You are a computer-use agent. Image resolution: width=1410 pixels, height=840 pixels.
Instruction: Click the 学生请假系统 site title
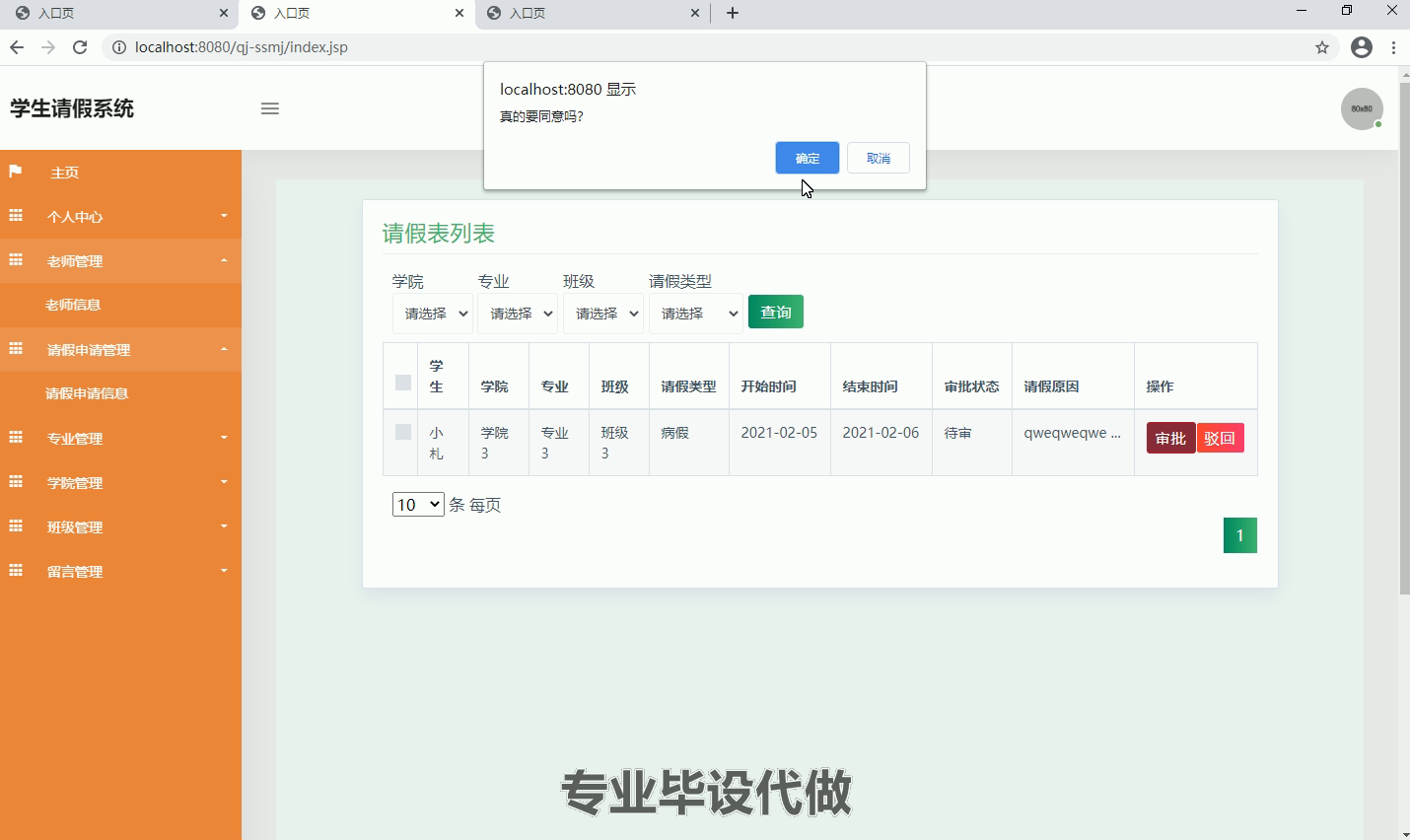click(72, 108)
